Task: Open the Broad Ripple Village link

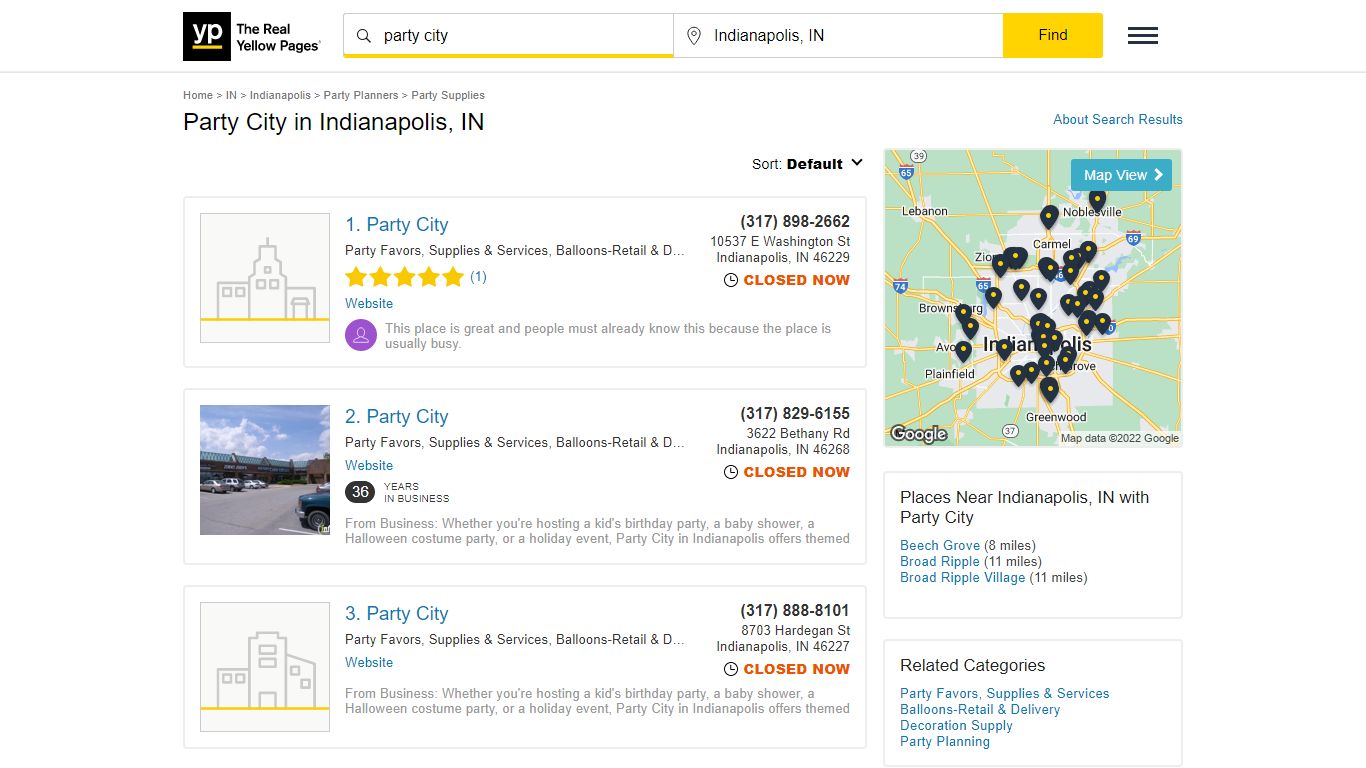Action: (963, 578)
